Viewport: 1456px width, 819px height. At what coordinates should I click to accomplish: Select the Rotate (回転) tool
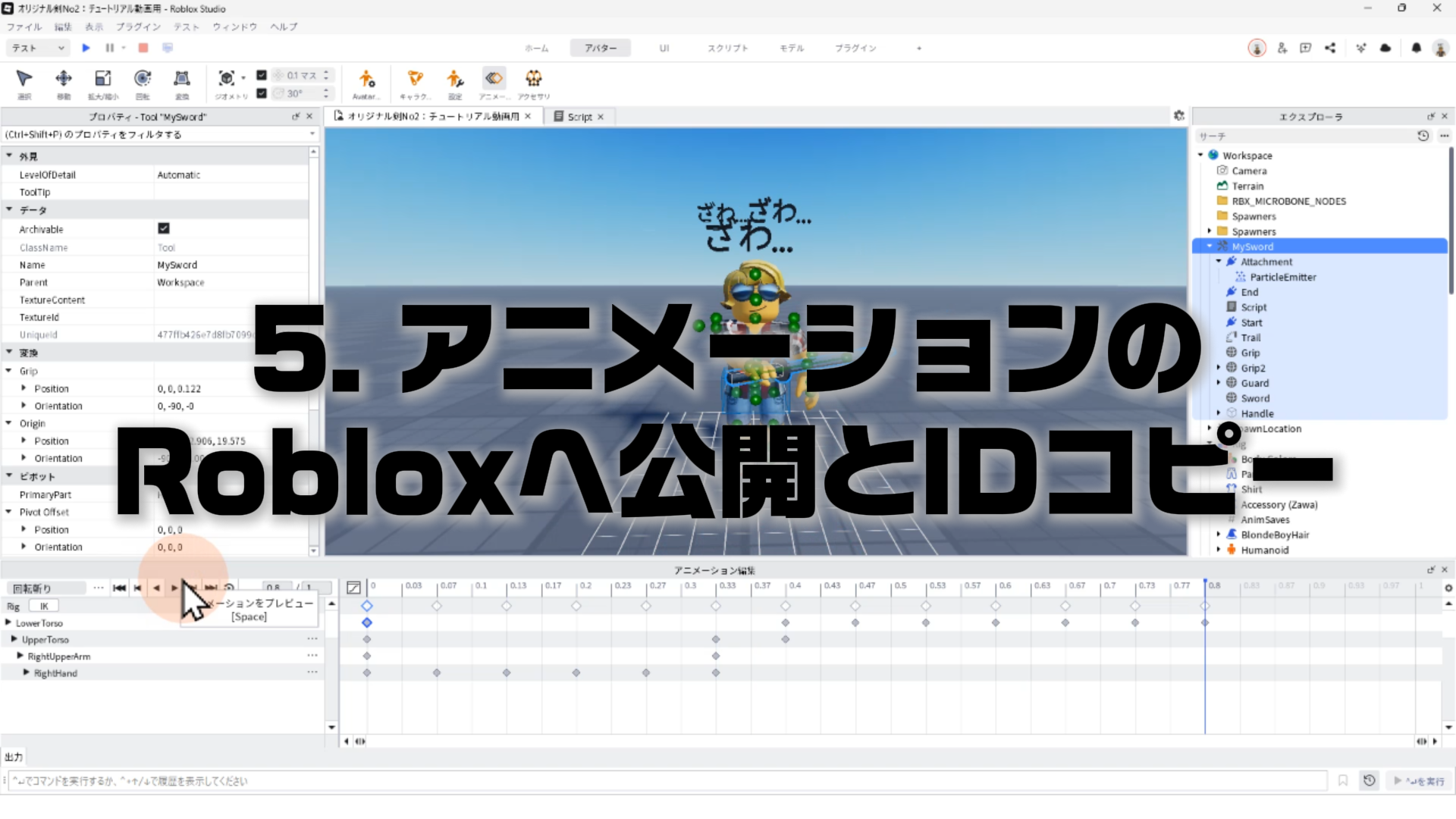click(142, 79)
